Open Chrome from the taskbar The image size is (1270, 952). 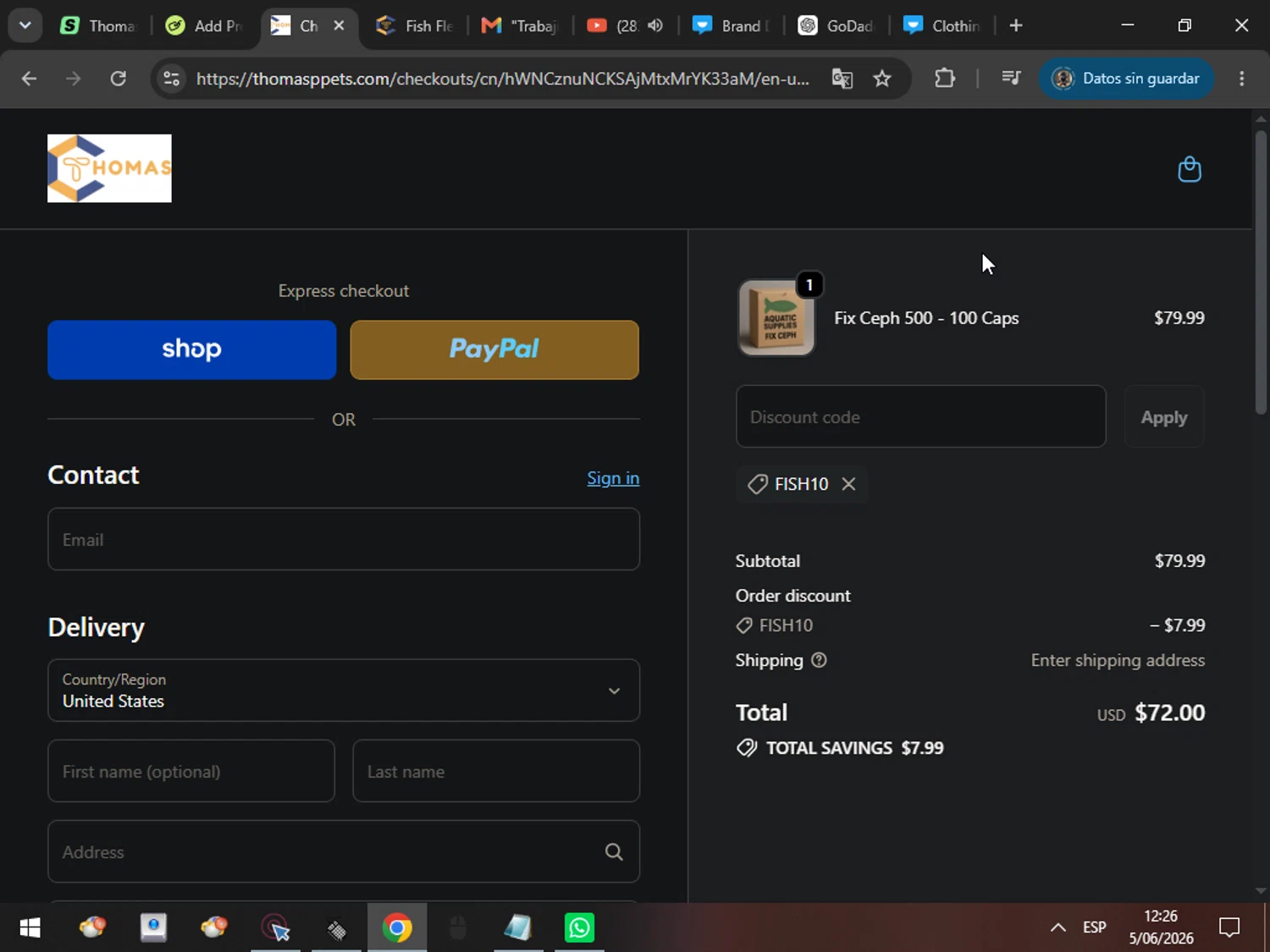coord(397,928)
